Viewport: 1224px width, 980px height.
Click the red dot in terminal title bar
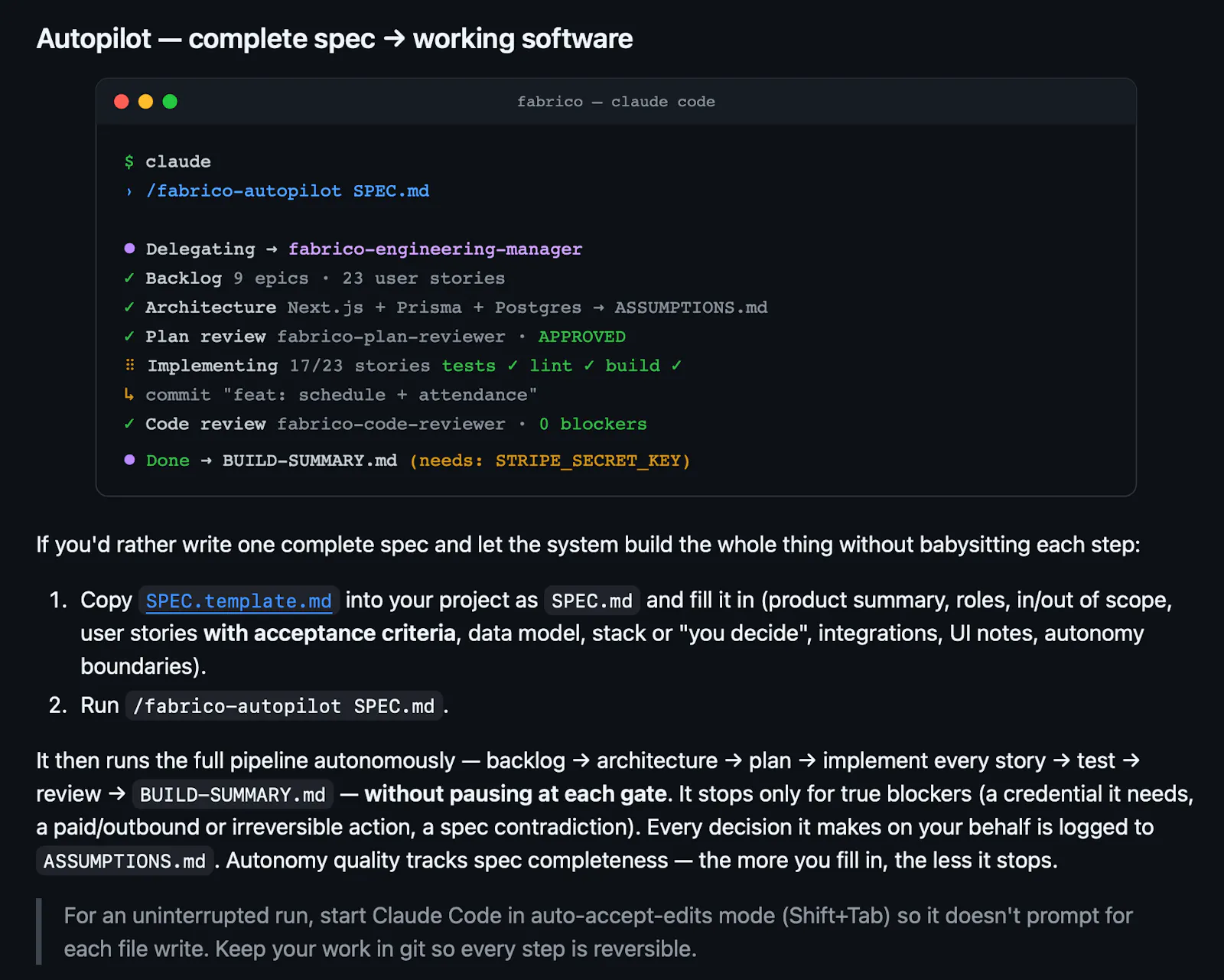(x=121, y=102)
